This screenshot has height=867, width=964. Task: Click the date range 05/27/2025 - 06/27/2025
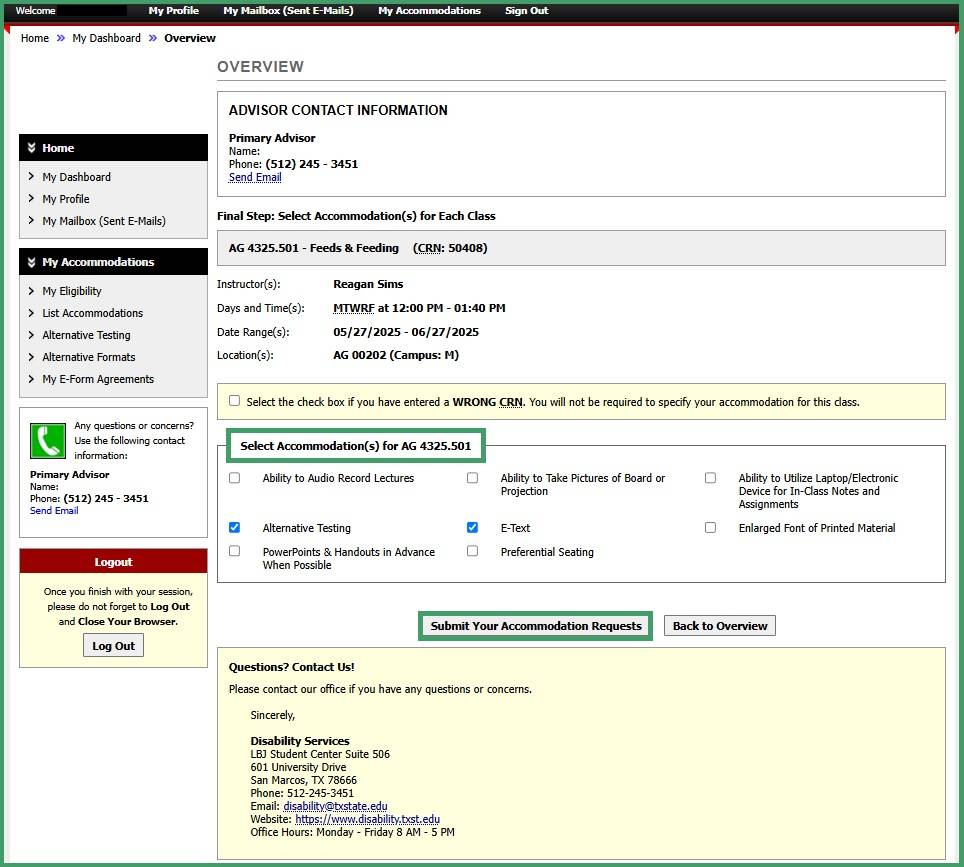406,332
